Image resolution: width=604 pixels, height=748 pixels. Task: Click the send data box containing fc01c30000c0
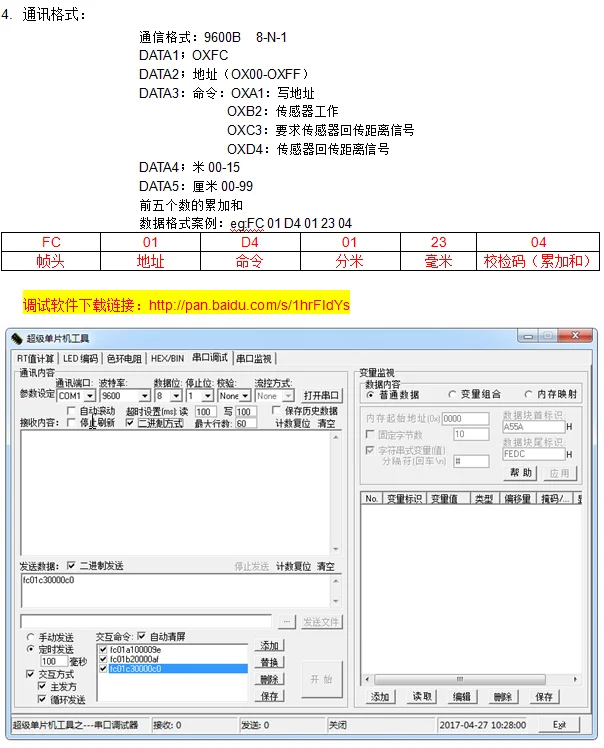click(x=176, y=591)
